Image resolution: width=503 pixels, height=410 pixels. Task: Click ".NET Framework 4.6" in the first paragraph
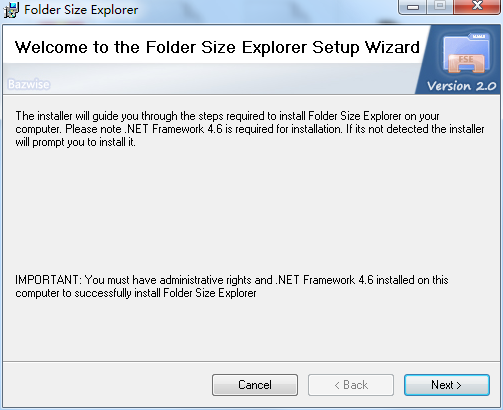(173, 129)
